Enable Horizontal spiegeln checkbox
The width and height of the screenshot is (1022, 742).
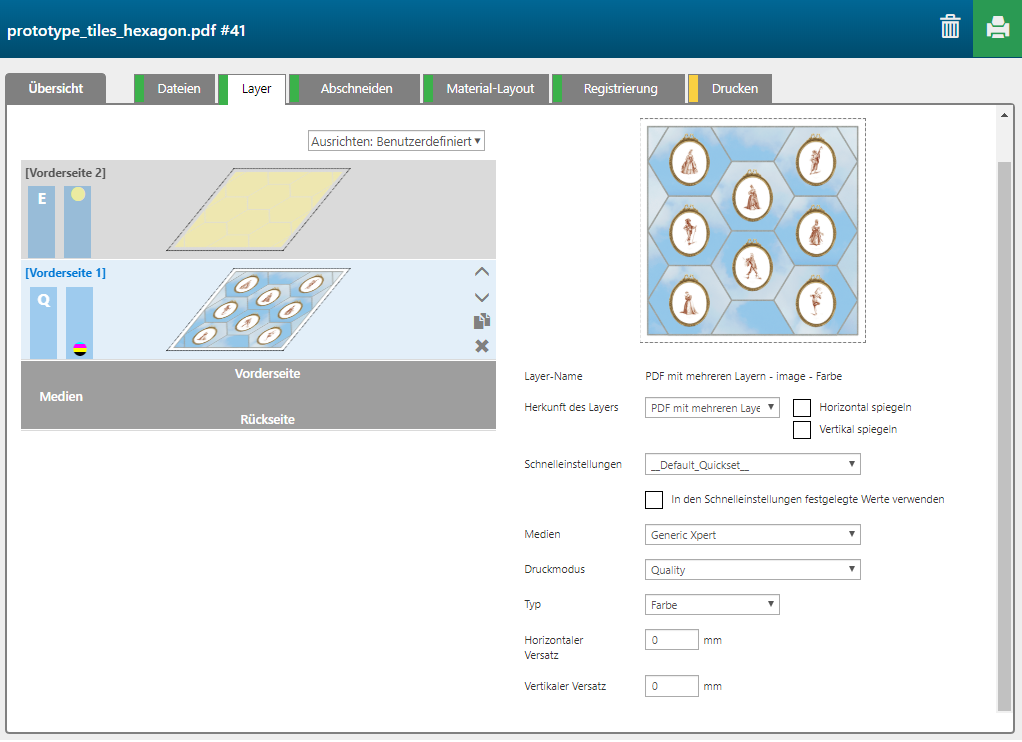pyautogui.click(x=801, y=408)
